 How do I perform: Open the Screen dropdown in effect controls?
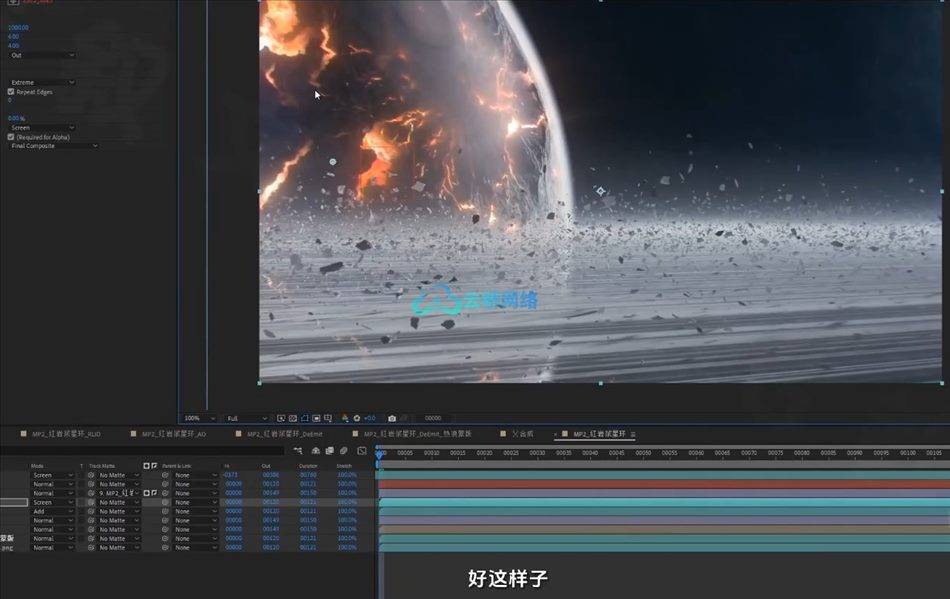click(x=42, y=128)
